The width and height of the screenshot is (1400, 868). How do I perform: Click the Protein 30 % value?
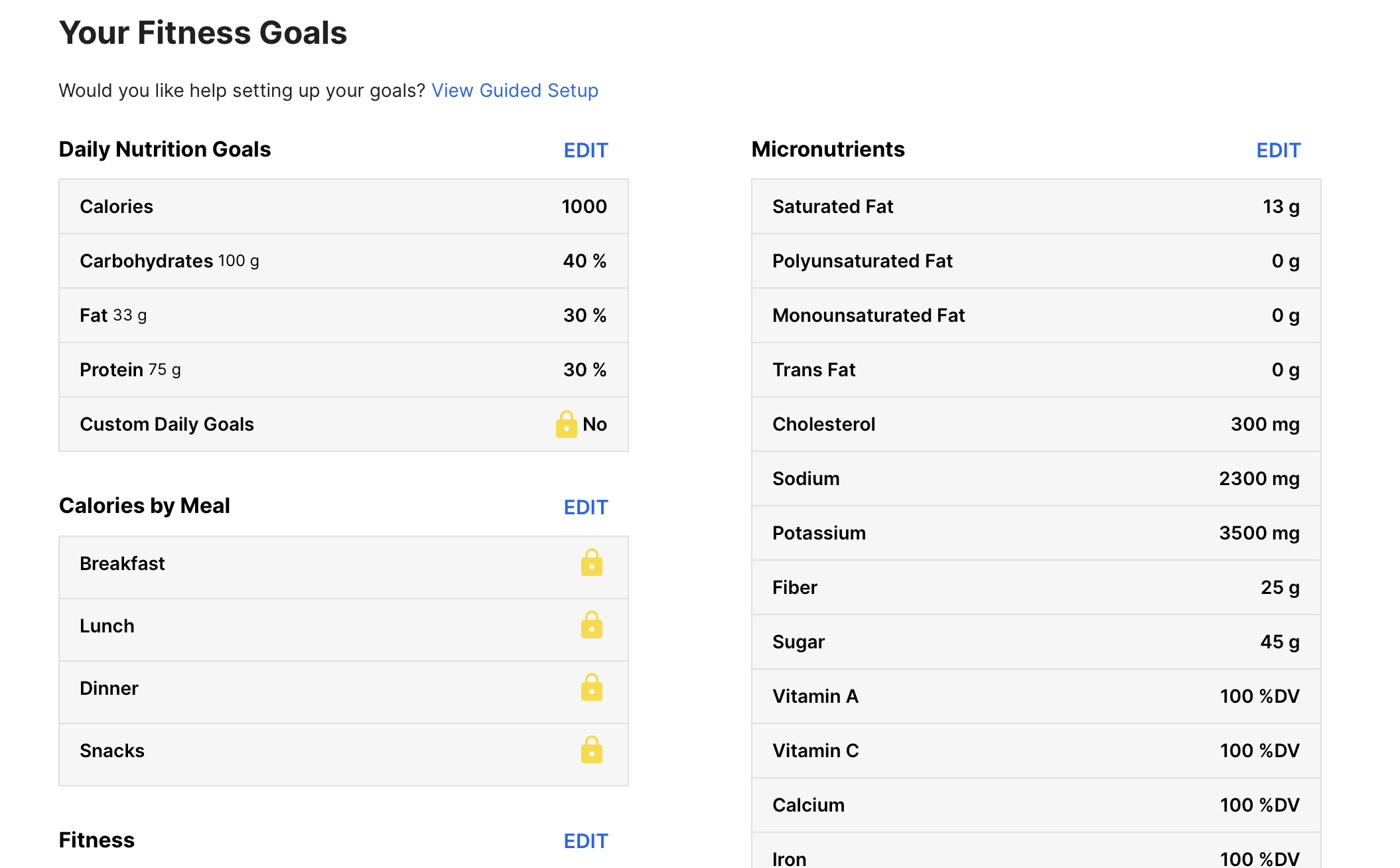pyautogui.click(x=585, y=370)
